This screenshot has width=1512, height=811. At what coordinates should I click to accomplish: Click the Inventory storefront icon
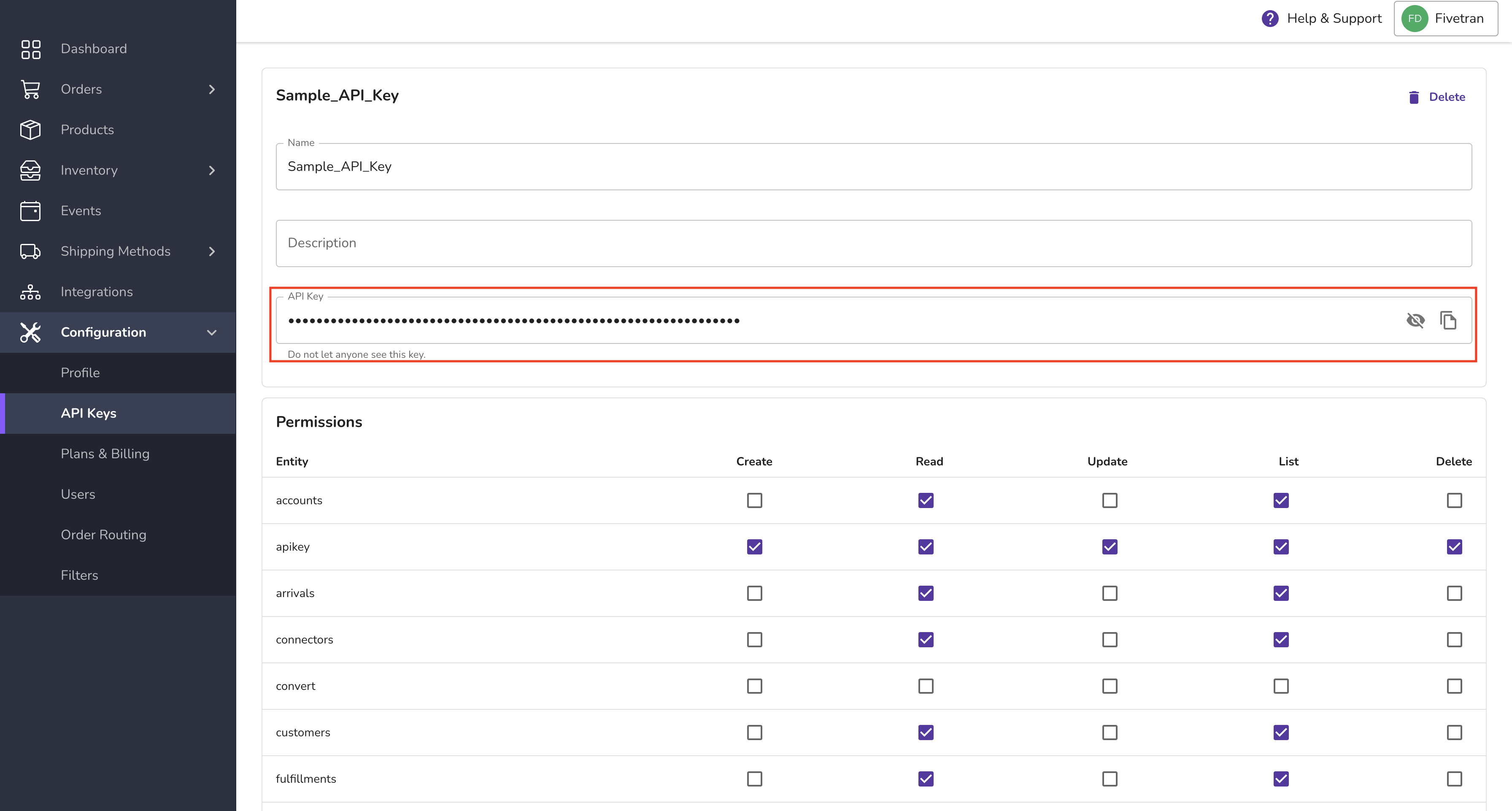click(x=30, y=170)
